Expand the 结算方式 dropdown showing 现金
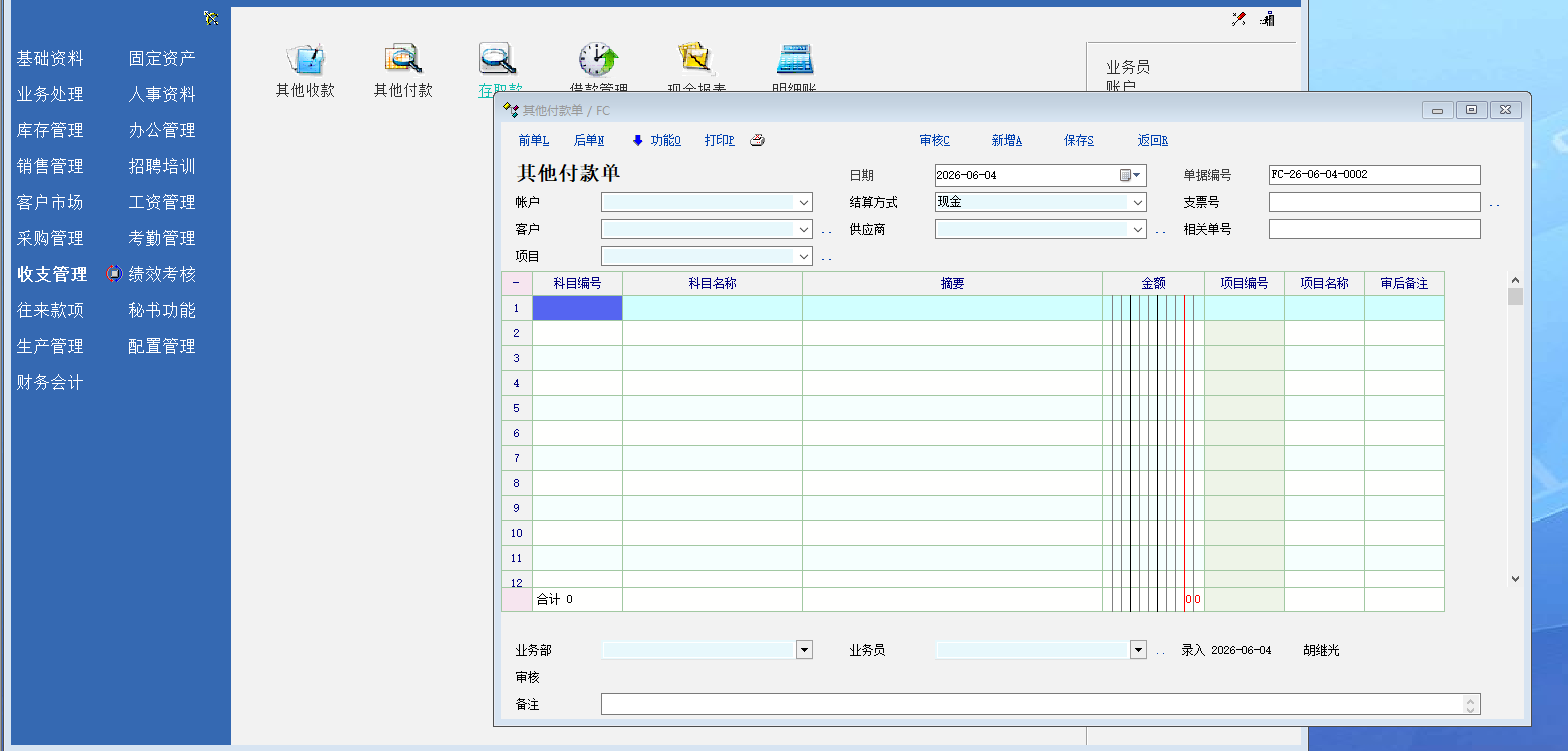The height and width of the screenshot is (751, 1568). (1137, 202)
